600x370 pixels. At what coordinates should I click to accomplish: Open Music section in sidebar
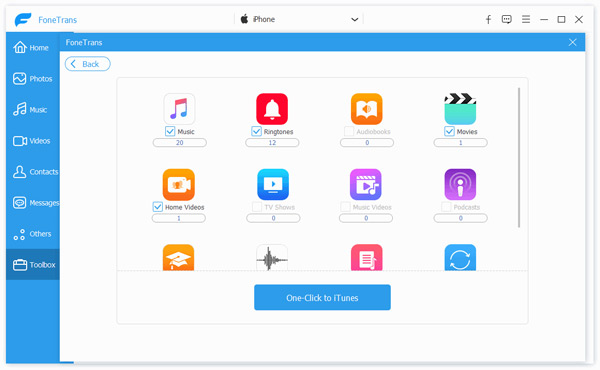pyautogui.click(x=33, y=110)
